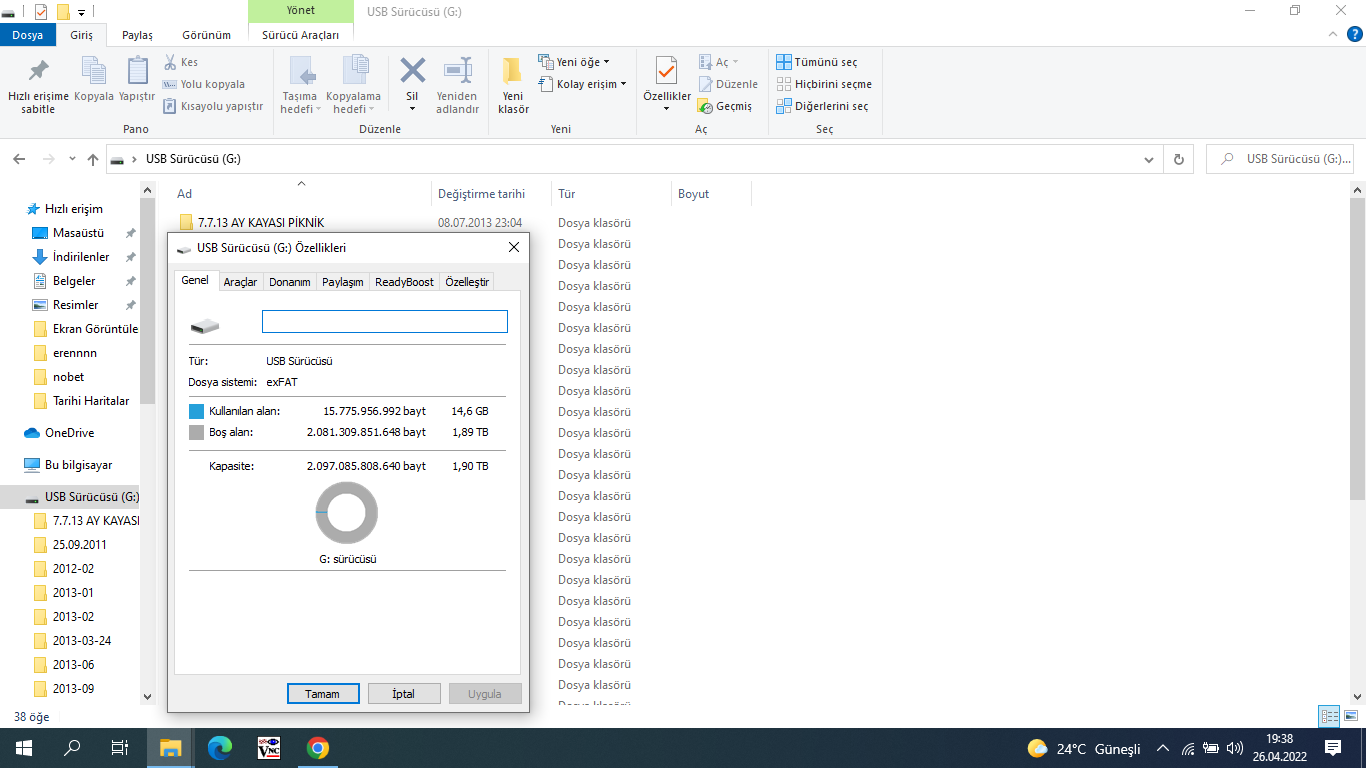Select Masaüstü in Quick access

coord(78,233)
